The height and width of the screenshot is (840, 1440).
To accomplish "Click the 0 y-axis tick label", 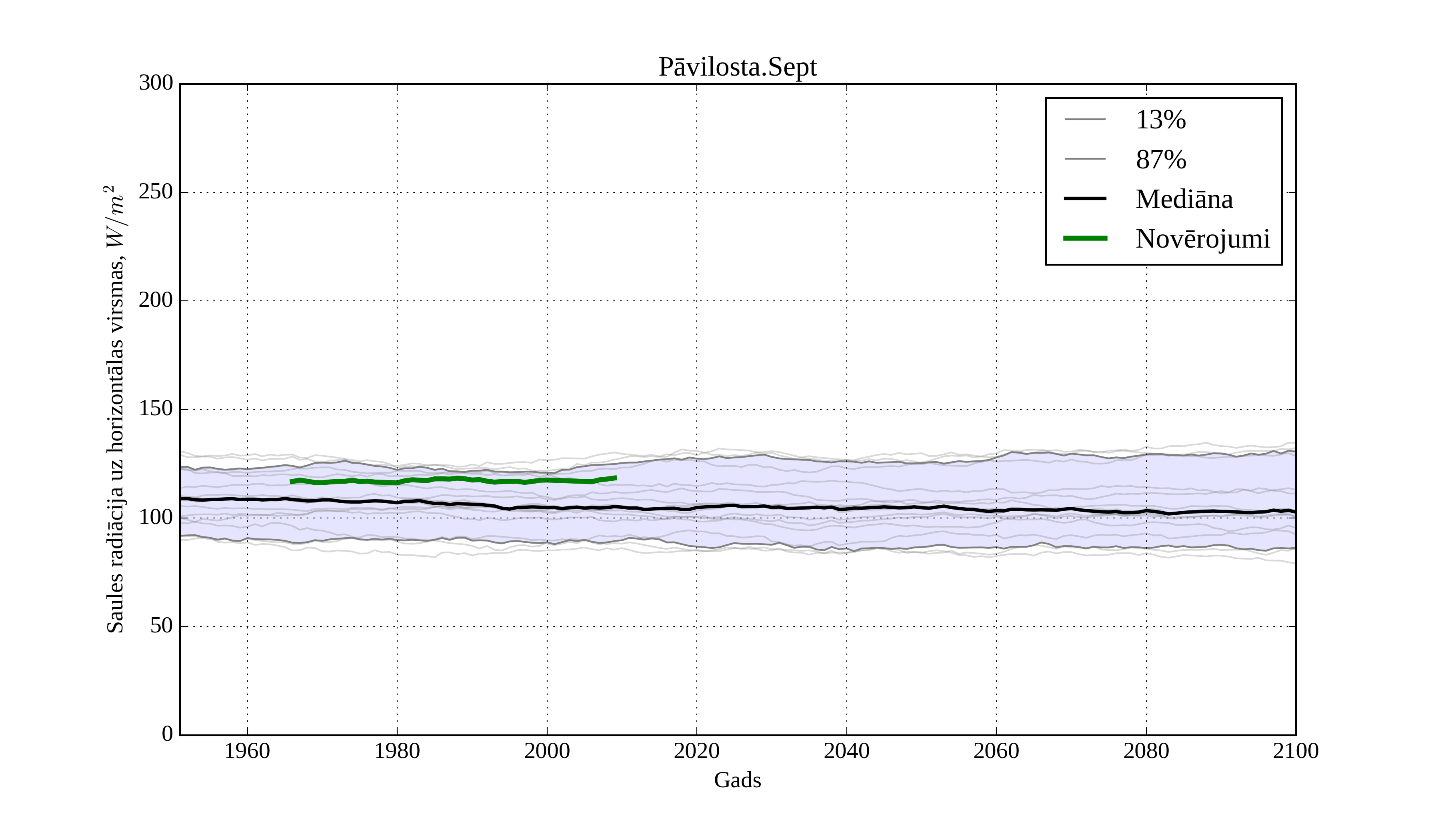I will tap(167, 734).
